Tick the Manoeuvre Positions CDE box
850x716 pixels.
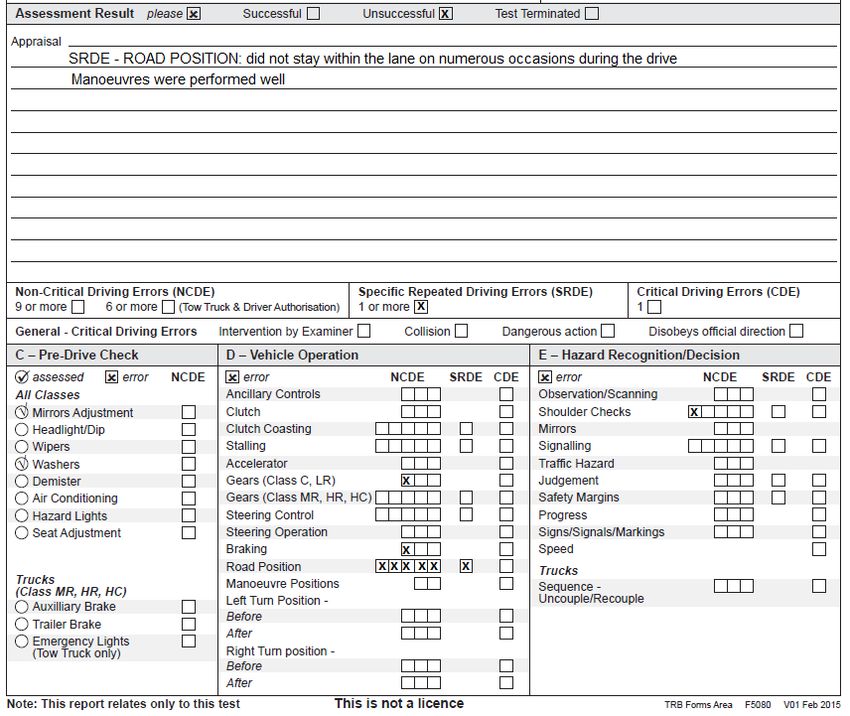[506, 583]
